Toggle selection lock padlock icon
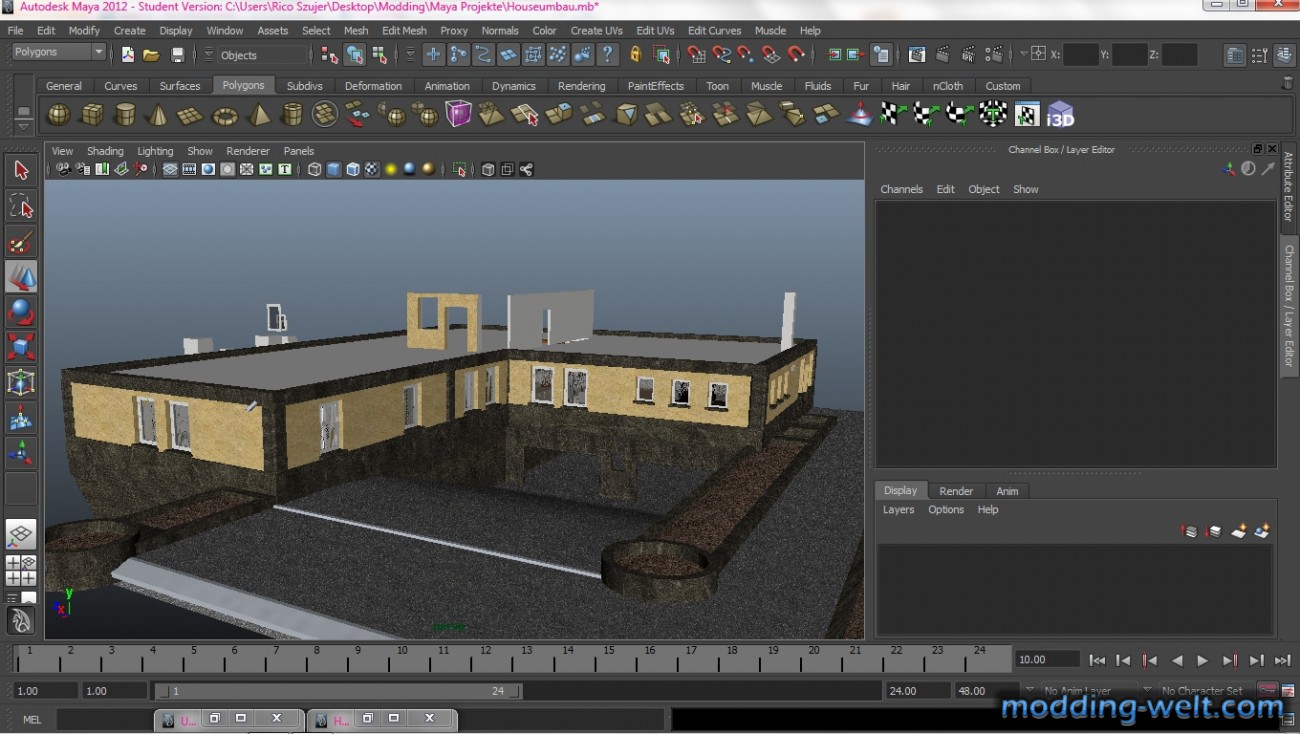This screenshot has width=1300, height=734. pos(636,55)
